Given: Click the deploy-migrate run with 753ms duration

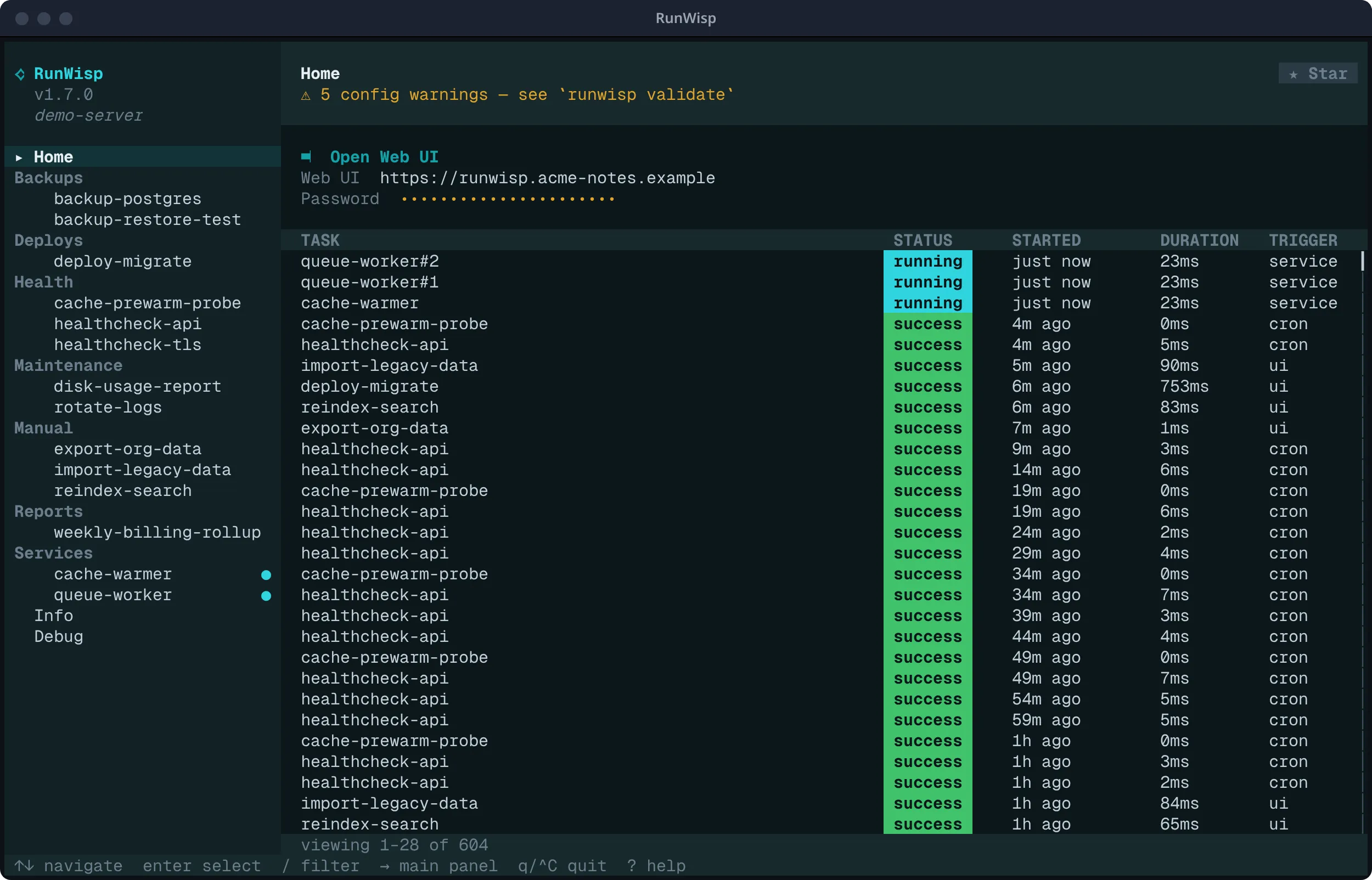Looking at the screenshot, I should click(820, 386).
